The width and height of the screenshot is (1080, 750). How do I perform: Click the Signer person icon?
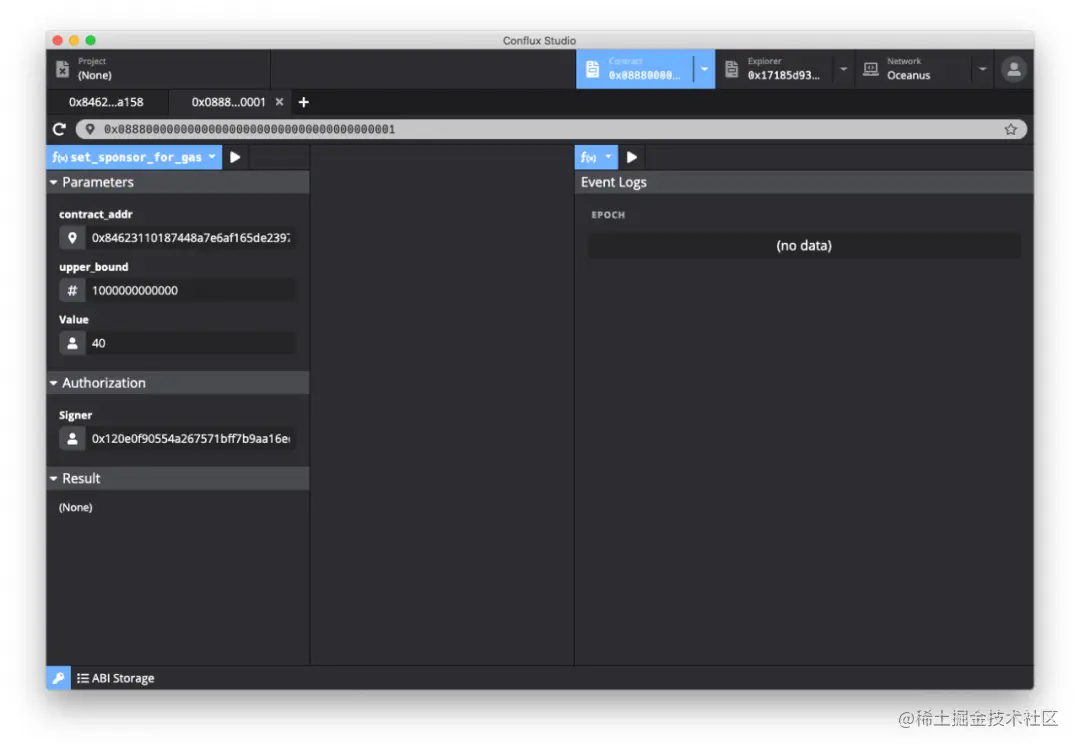pyautogui.click(x=72, y=439)
